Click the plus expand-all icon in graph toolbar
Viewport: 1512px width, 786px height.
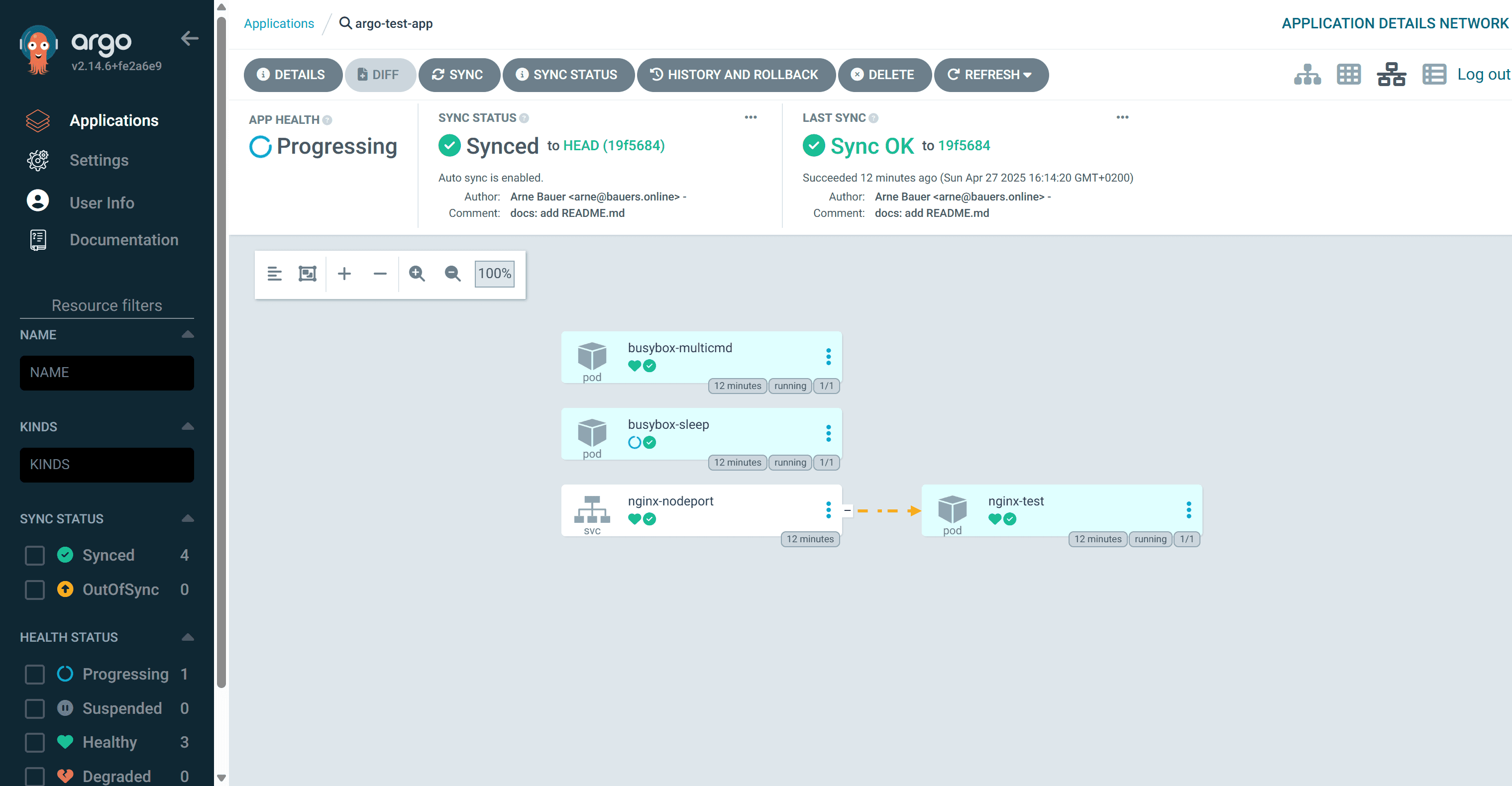tap(344, 273)
